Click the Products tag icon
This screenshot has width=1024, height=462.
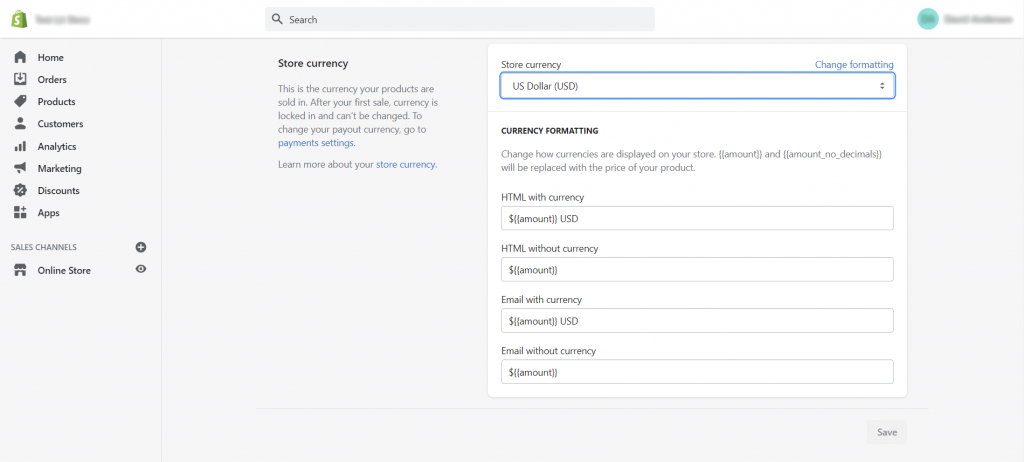point(20,101)
